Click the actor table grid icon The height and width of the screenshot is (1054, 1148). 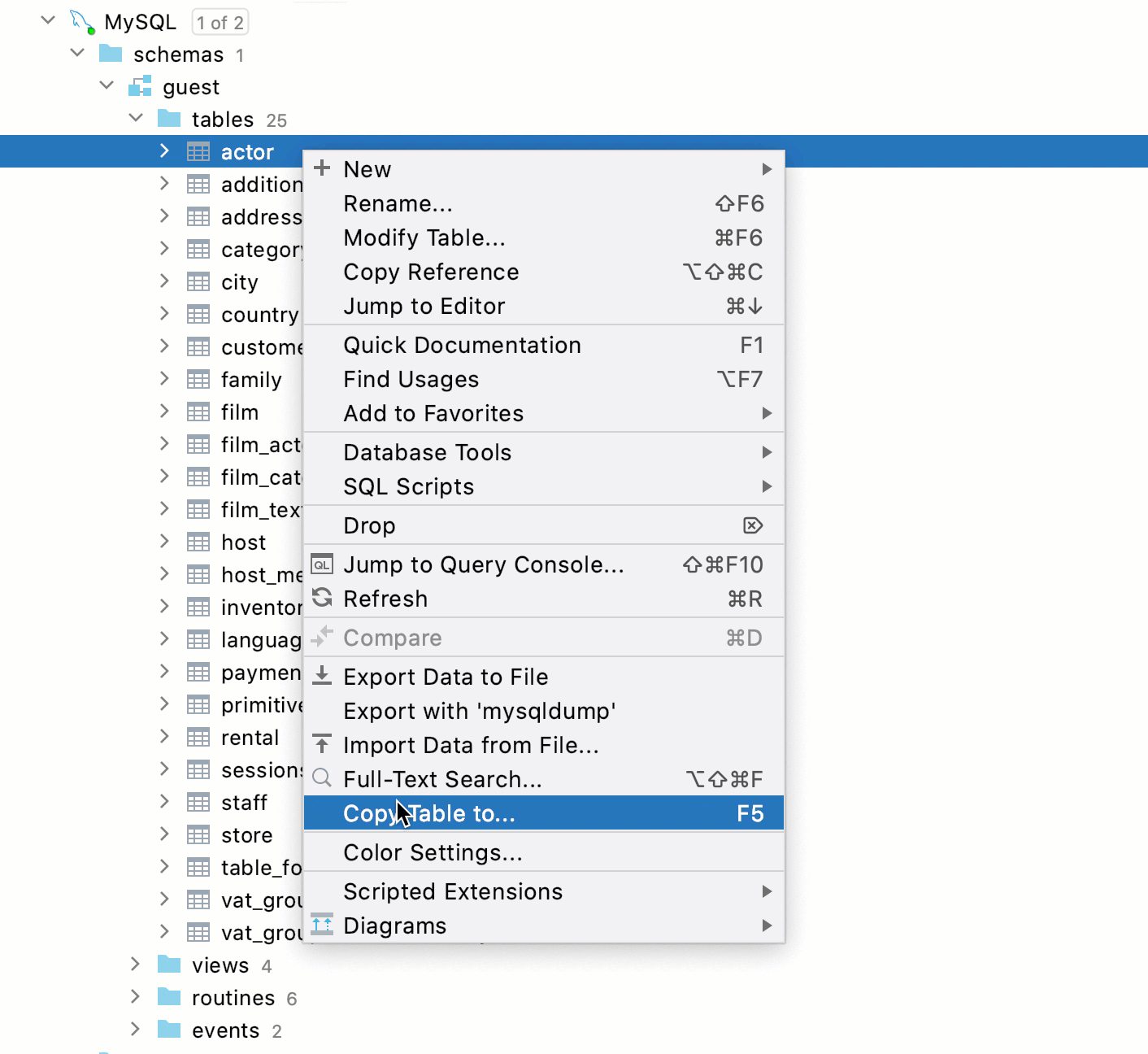198,151
